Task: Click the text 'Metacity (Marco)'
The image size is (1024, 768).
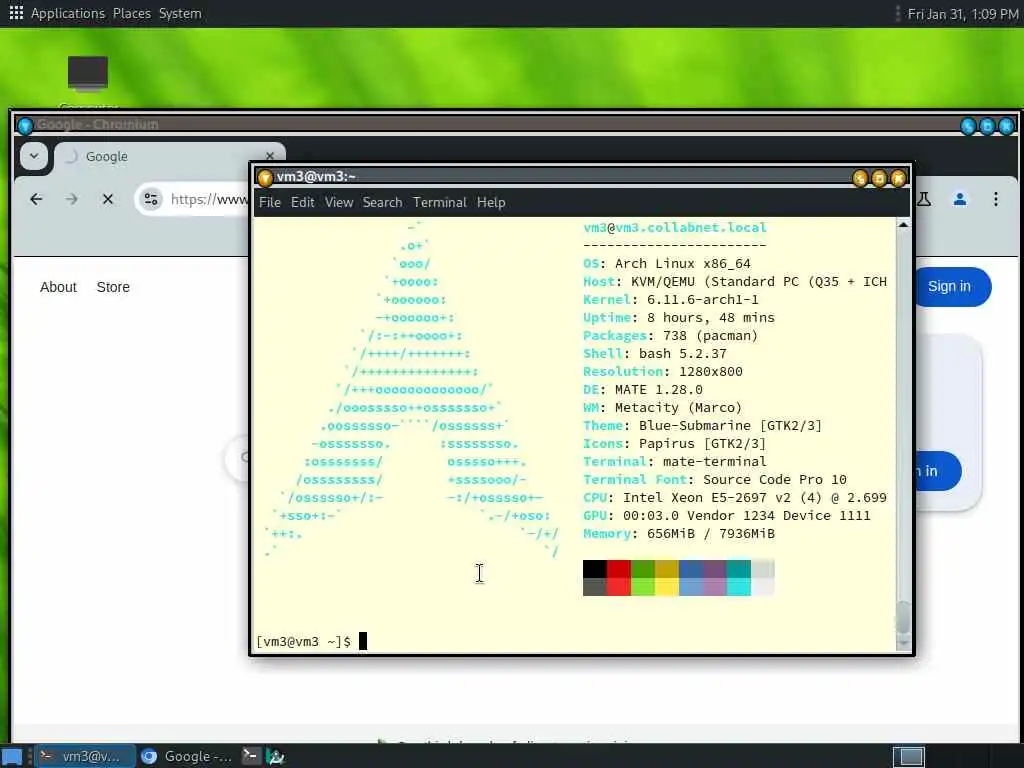Action: click(x=679, y=408)
